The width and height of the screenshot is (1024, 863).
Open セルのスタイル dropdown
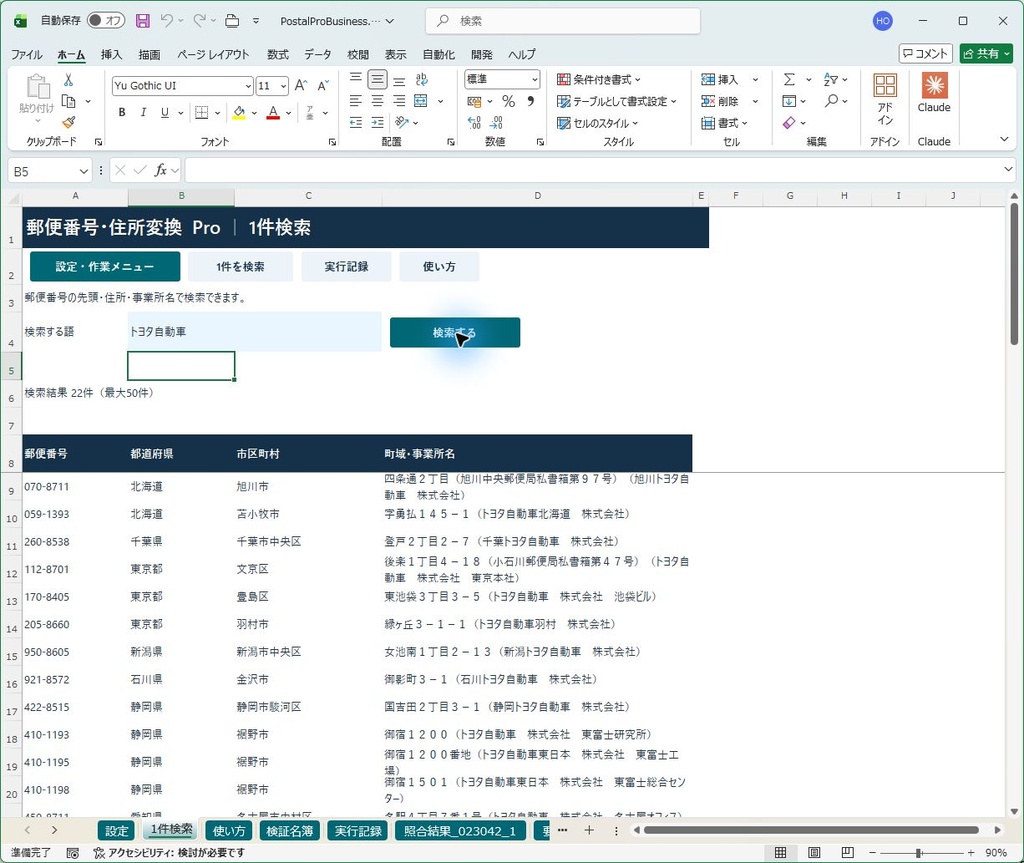(598, 123)
